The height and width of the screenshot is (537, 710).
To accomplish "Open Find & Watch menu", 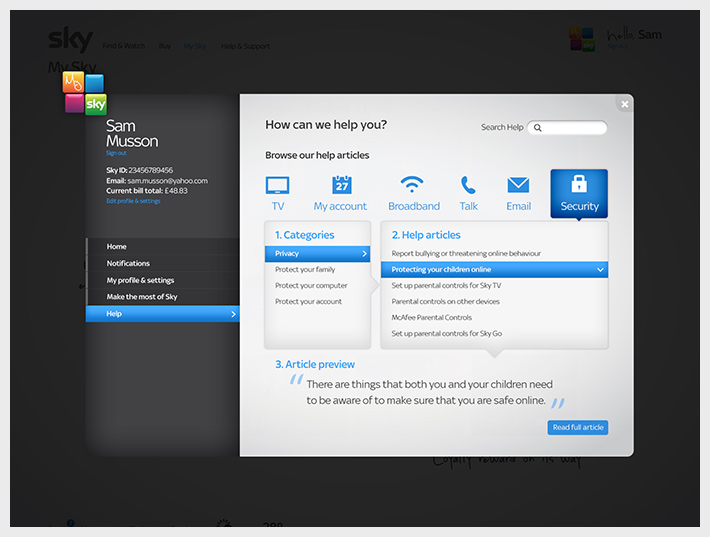I will pyautogui.click(x=124, y=46).
